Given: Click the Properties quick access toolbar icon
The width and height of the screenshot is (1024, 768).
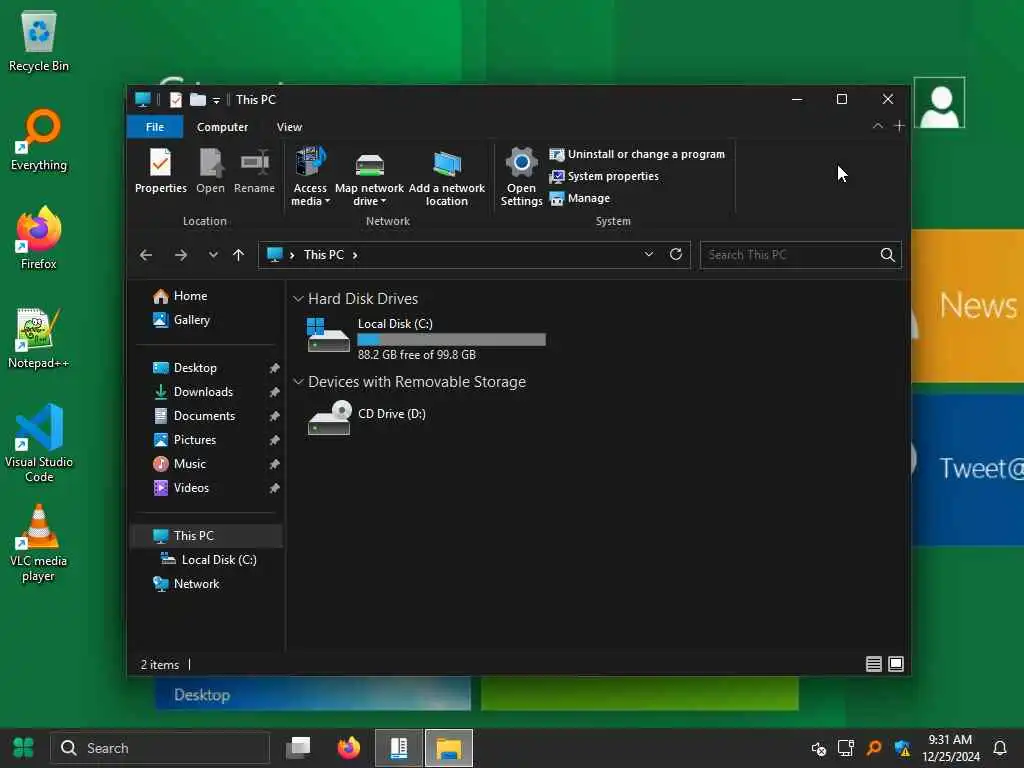Looking at the screenshot, I should (x=176, y=100).
